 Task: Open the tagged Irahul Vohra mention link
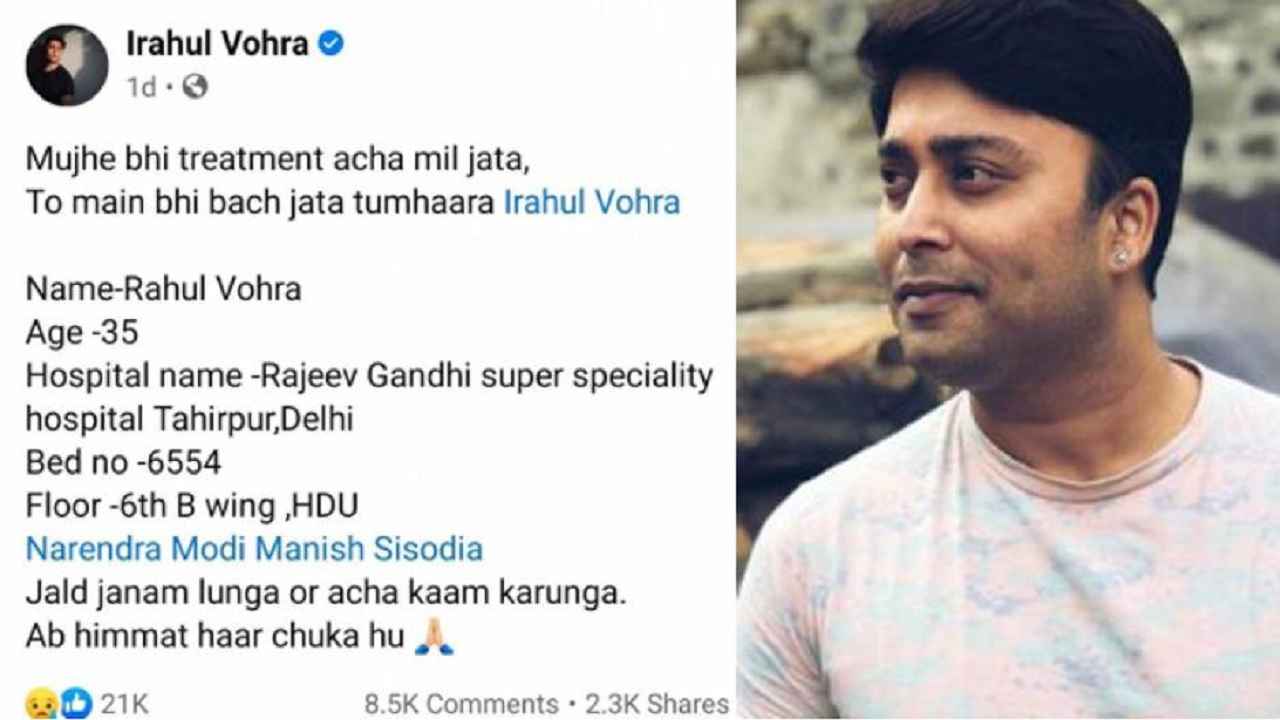tap(591, 203)
